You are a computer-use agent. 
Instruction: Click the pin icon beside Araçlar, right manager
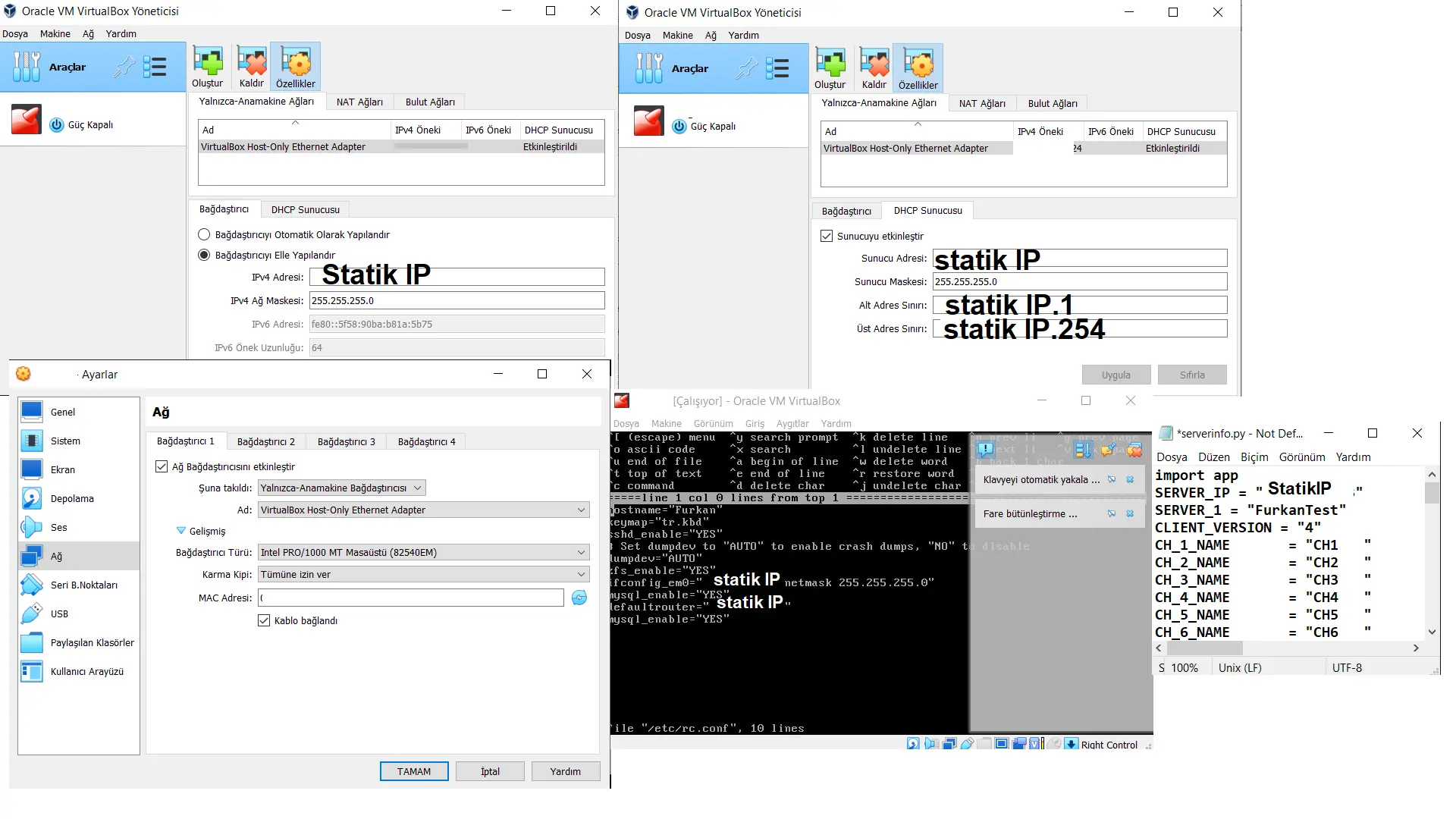(746, 68)
